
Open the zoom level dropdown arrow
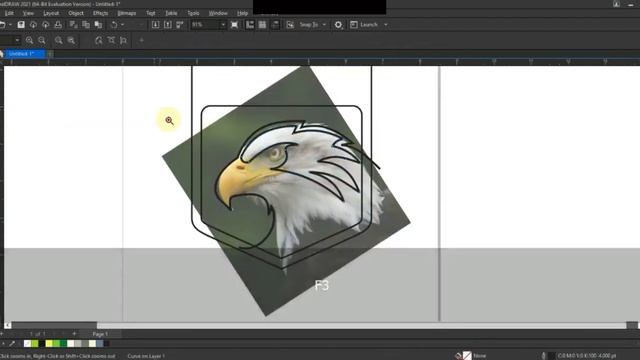223,25
